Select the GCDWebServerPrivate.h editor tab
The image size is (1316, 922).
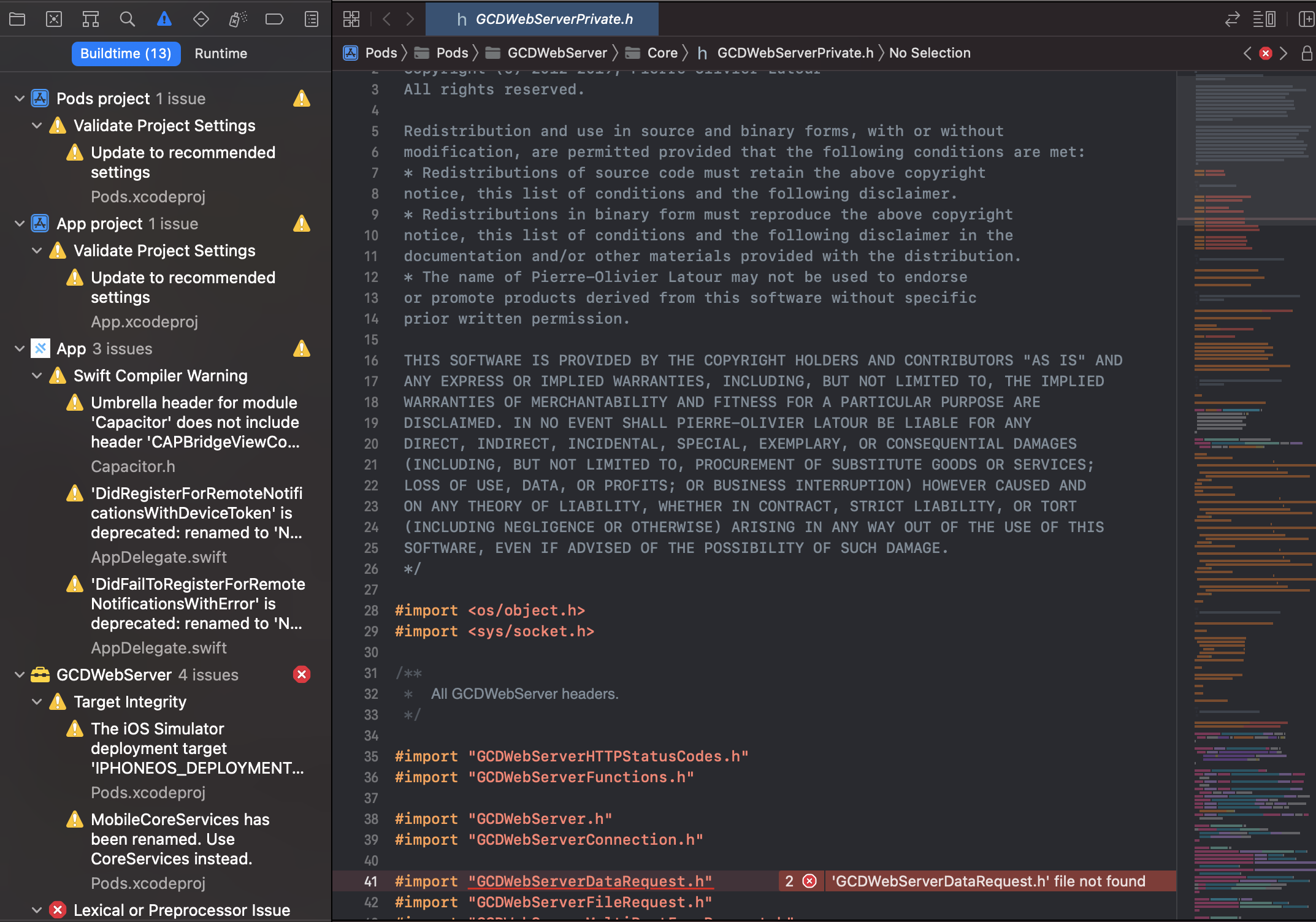tap(542, 19)
